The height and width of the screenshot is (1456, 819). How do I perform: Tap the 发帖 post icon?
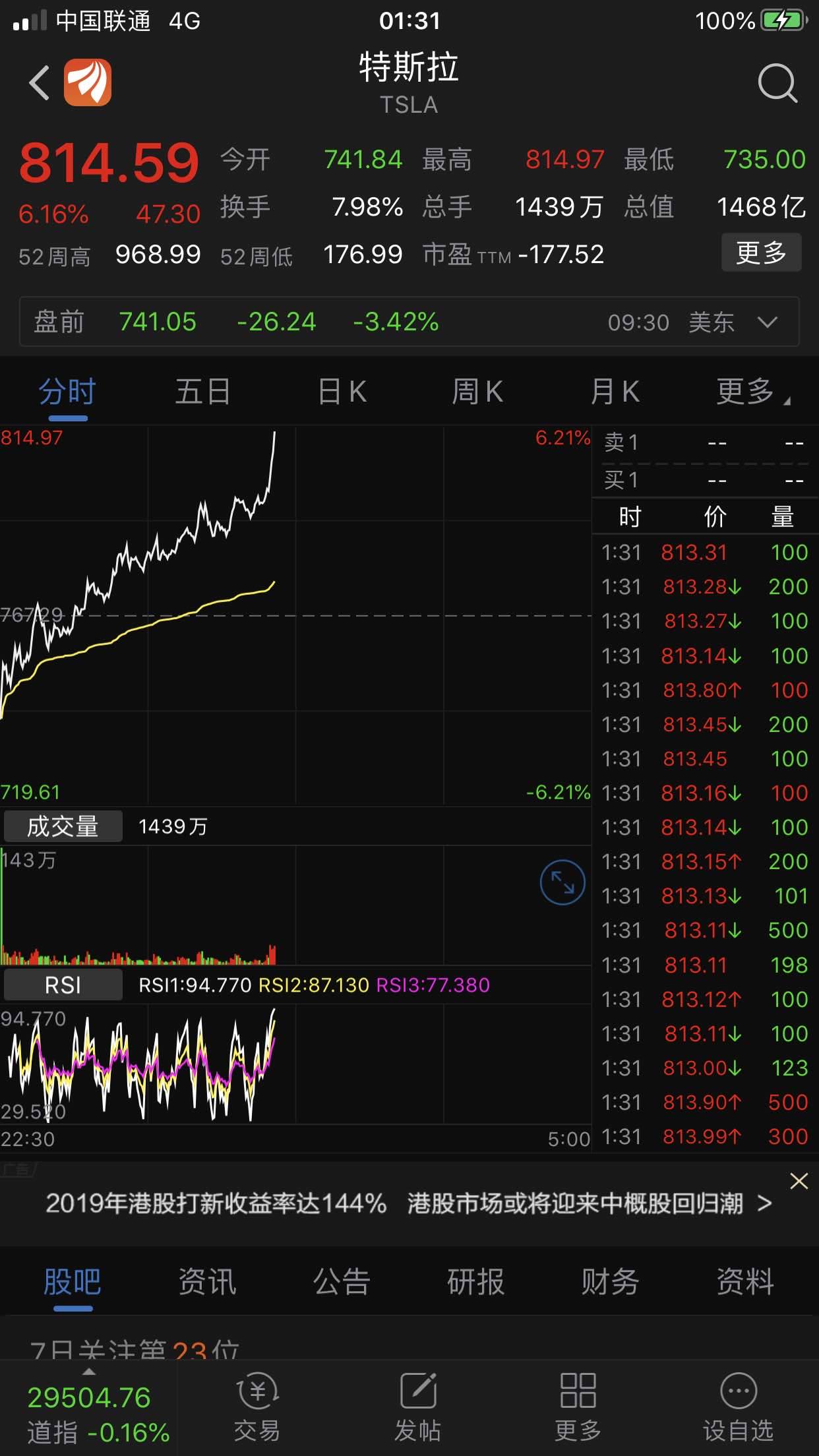[418, 1407]
